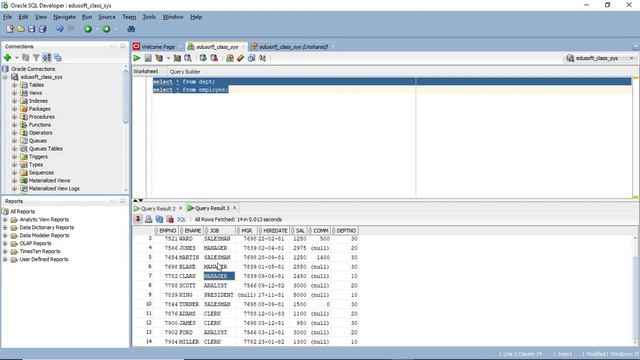The image size is (640, 360).
Task: Click the Explain Plan icon in worksheet toolbar
Action: click(x=159, y=58)
